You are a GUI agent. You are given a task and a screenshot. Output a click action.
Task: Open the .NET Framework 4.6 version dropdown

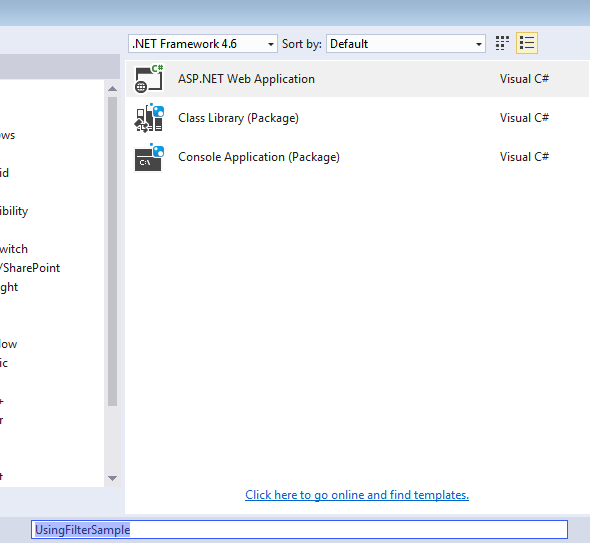click(x=203, y=44)
